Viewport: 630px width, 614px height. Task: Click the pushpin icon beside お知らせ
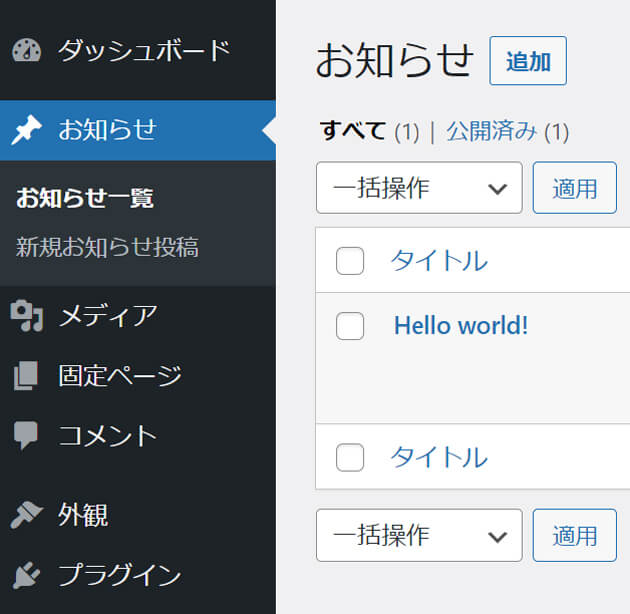[27, 129]
